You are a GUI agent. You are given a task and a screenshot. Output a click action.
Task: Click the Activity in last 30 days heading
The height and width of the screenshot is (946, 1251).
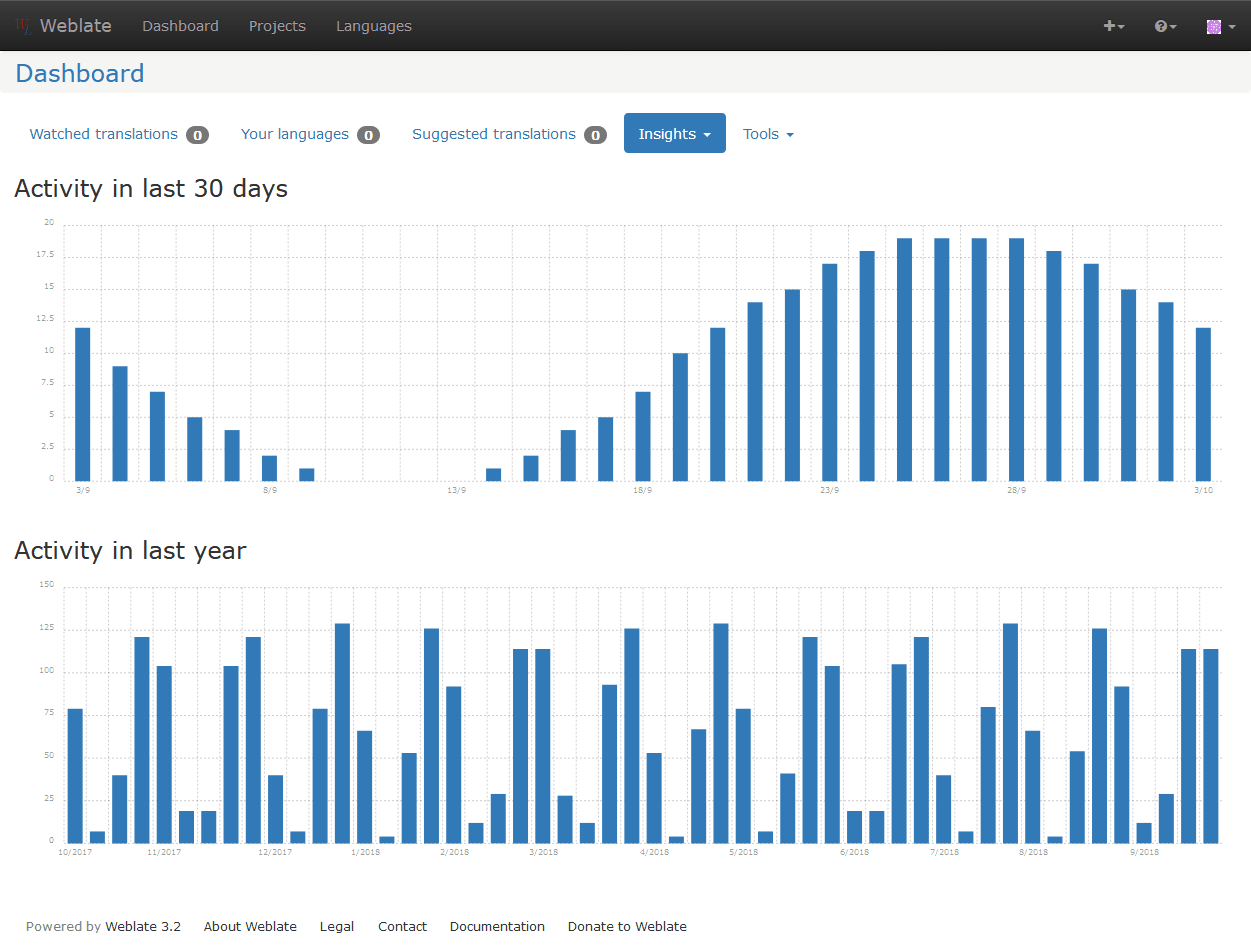coord(151,188)
